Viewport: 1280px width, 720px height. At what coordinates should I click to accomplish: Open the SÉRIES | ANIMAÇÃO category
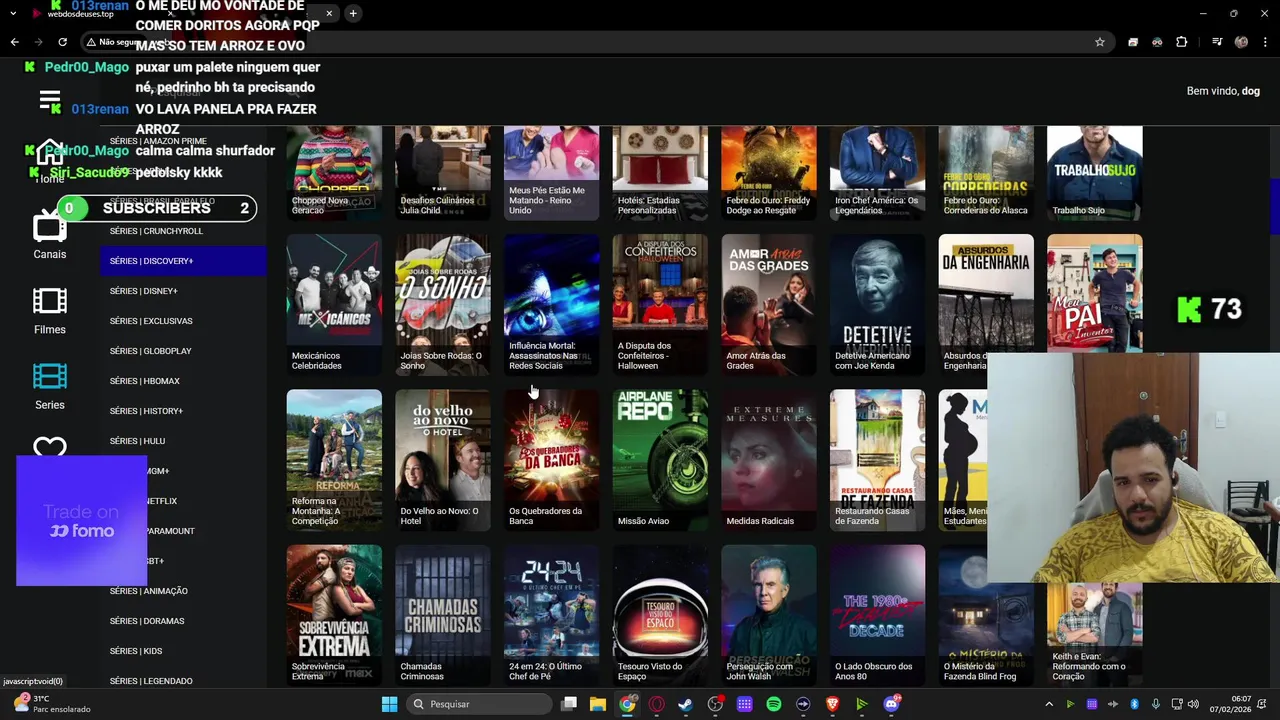[x=183, y=591]
